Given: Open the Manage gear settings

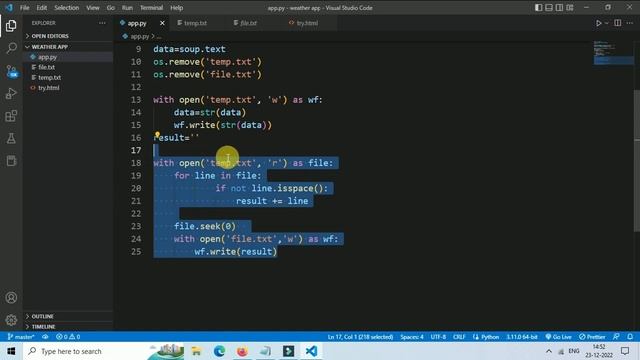Looking at the screenshot, I should (11, 320).
